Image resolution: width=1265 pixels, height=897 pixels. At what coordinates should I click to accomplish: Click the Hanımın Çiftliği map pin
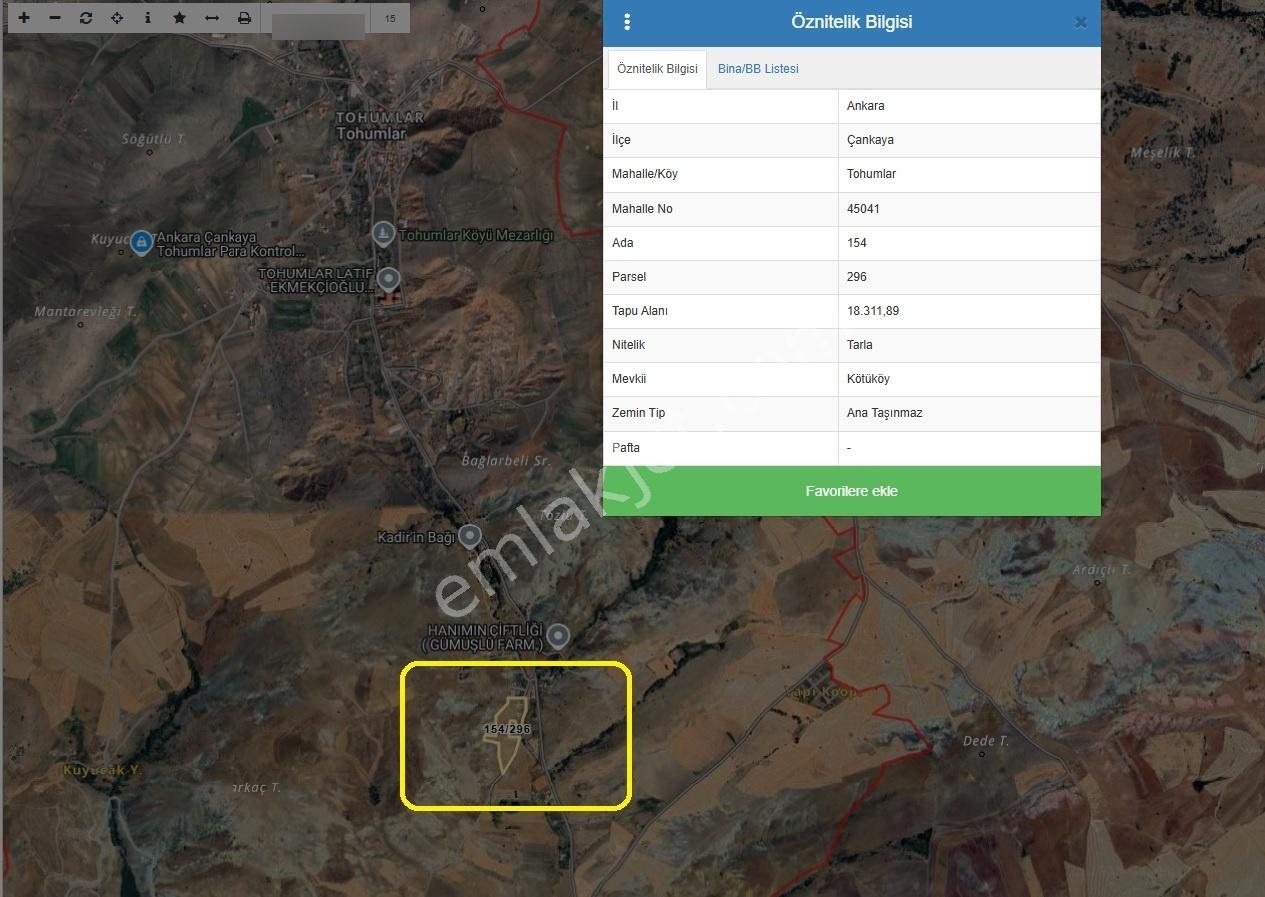tap(558, 635)
